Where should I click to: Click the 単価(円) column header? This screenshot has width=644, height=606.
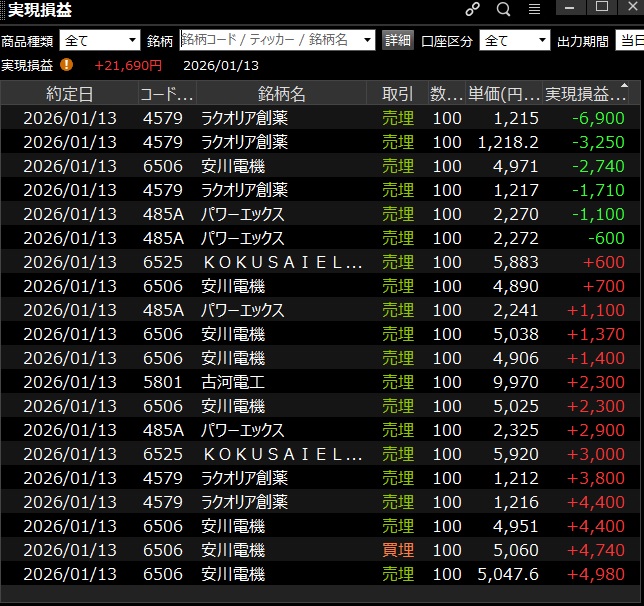(504, 94)
